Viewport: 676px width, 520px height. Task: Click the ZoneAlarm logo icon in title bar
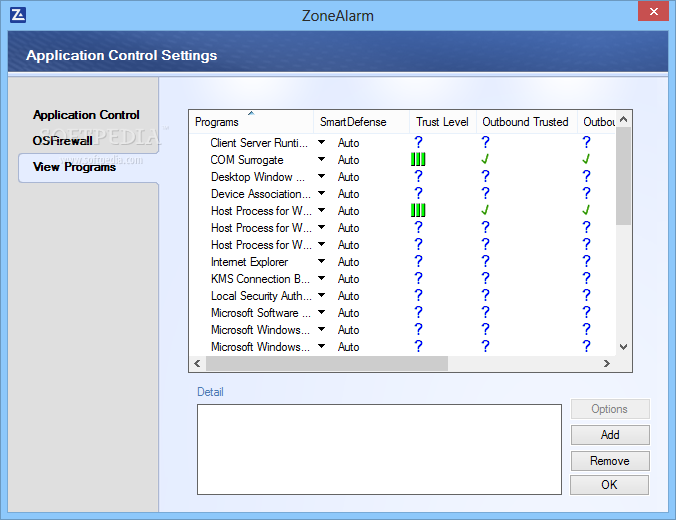[18, 15]
